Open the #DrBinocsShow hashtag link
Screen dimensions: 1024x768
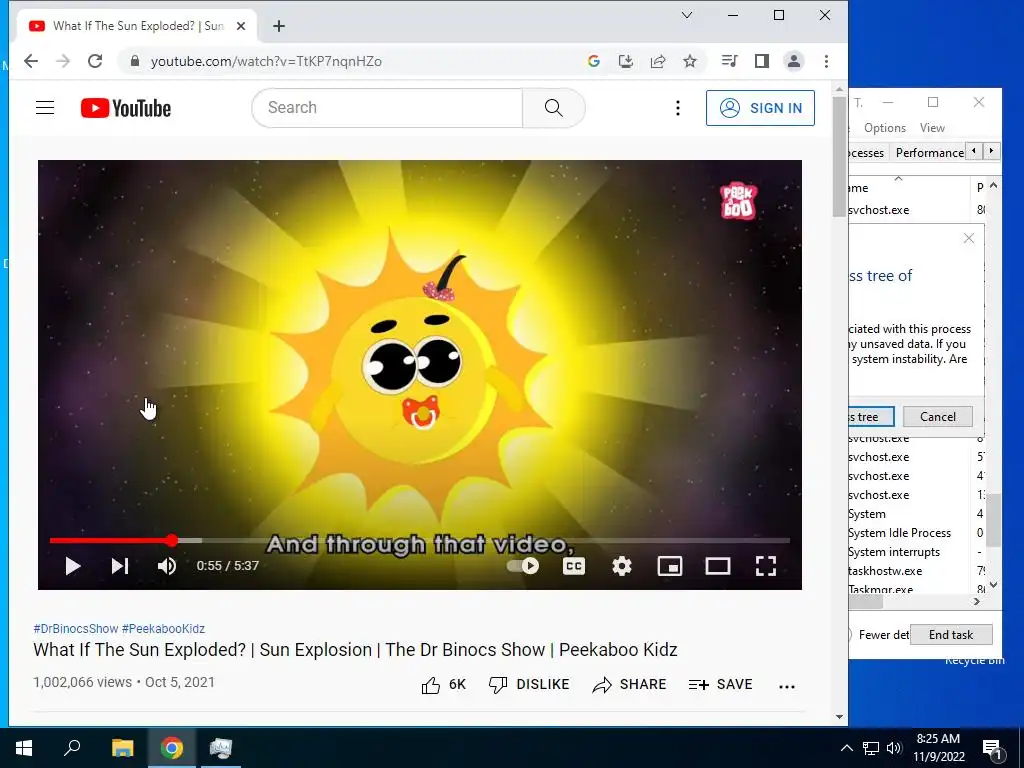[x=76, y=629]
